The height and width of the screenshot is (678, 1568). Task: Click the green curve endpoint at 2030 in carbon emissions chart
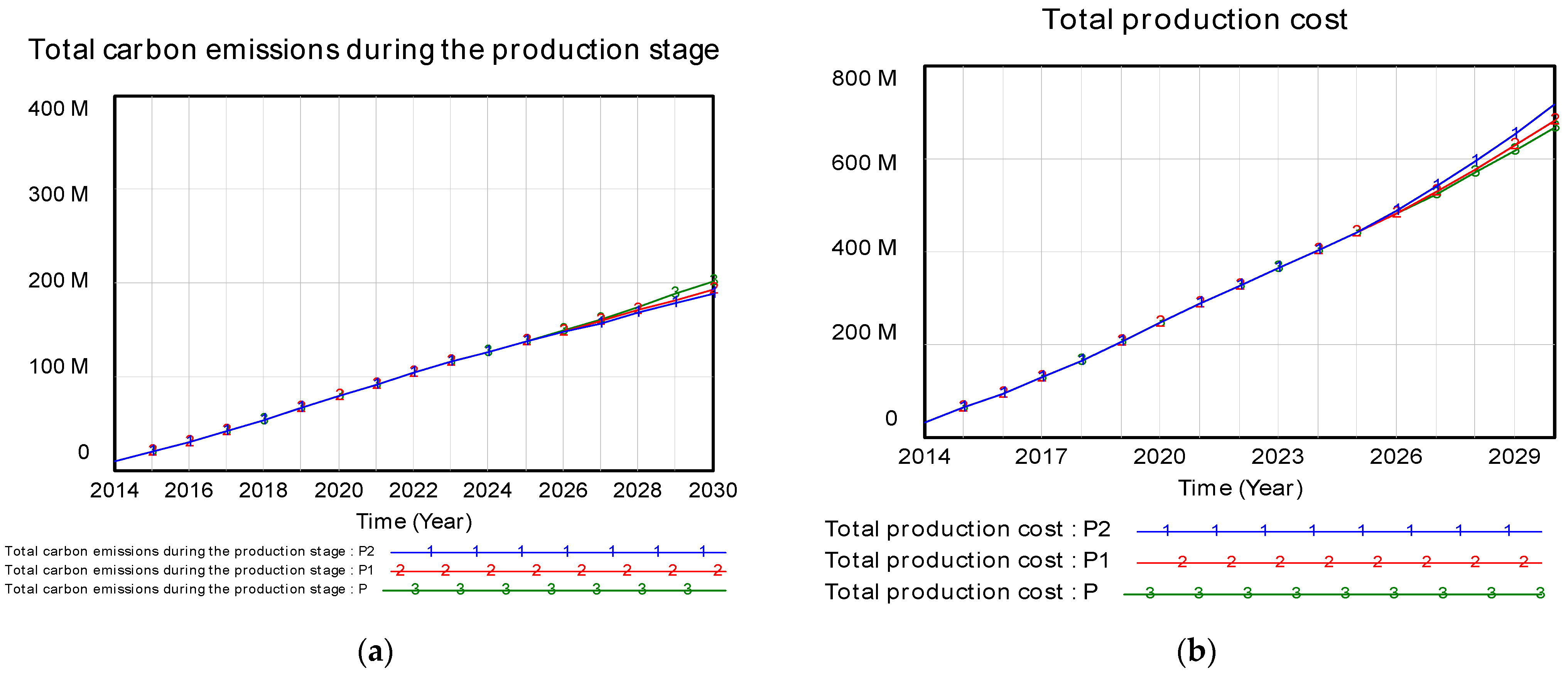click(x=713, y=280)
